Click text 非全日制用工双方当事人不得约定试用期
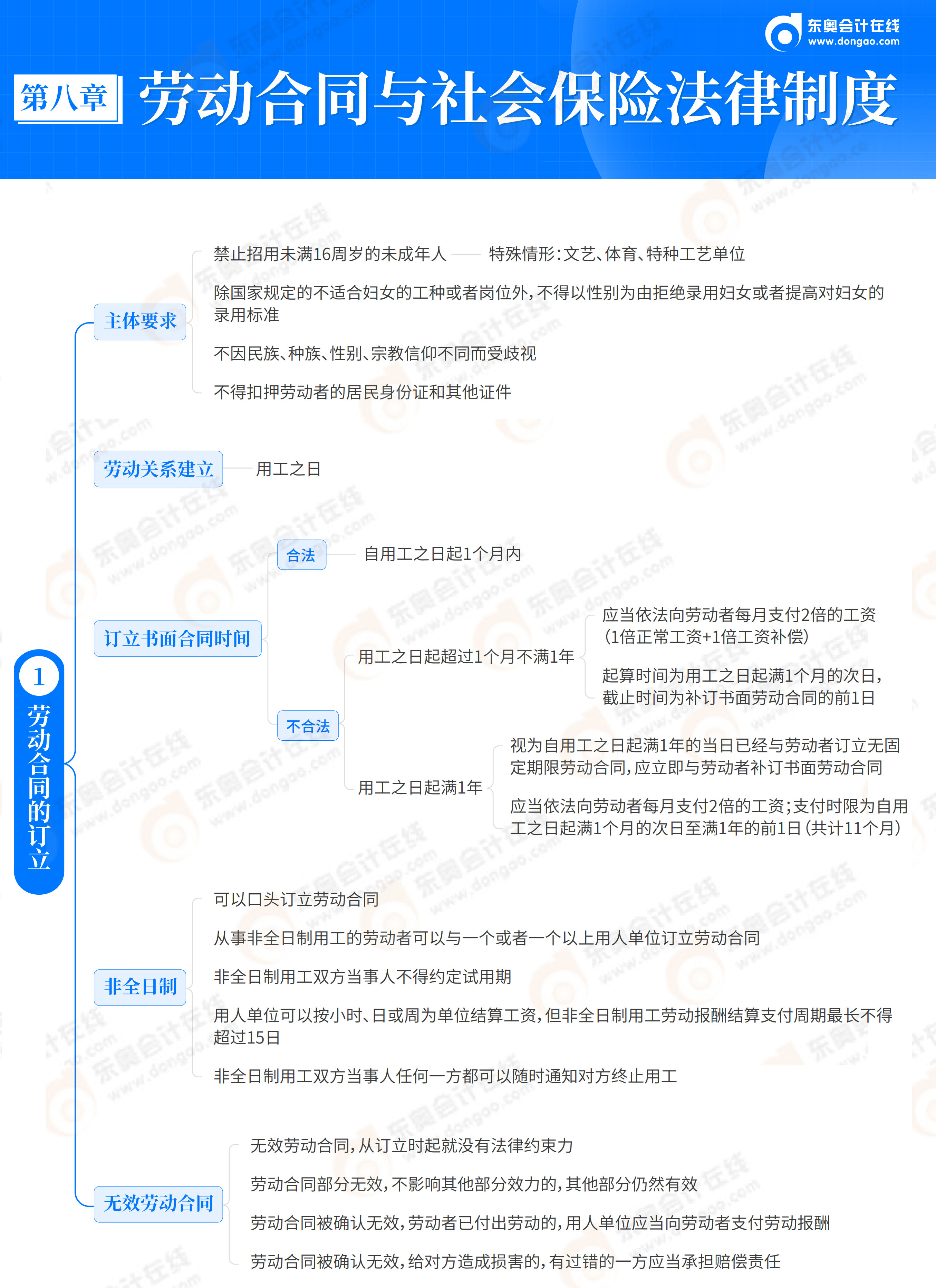The width and height of the screenshot is (936, 1288). pyautogui.click(x=363, y=977)
